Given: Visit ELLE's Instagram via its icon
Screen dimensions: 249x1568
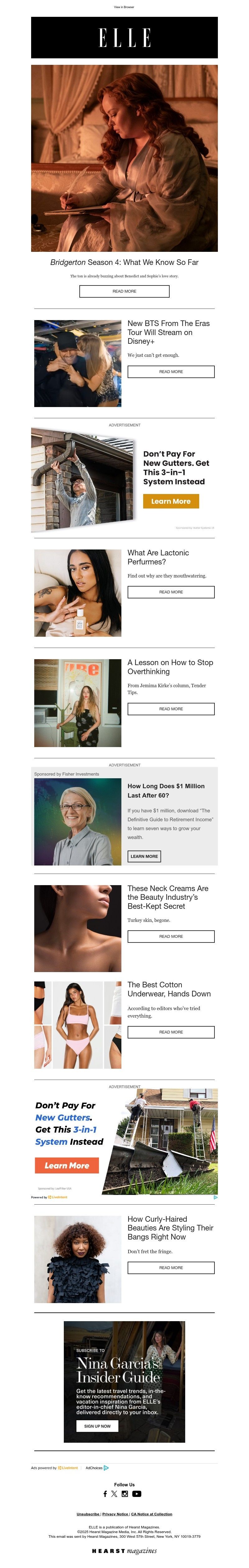Looking at the screenshot, I should [x=125, y=1494].
